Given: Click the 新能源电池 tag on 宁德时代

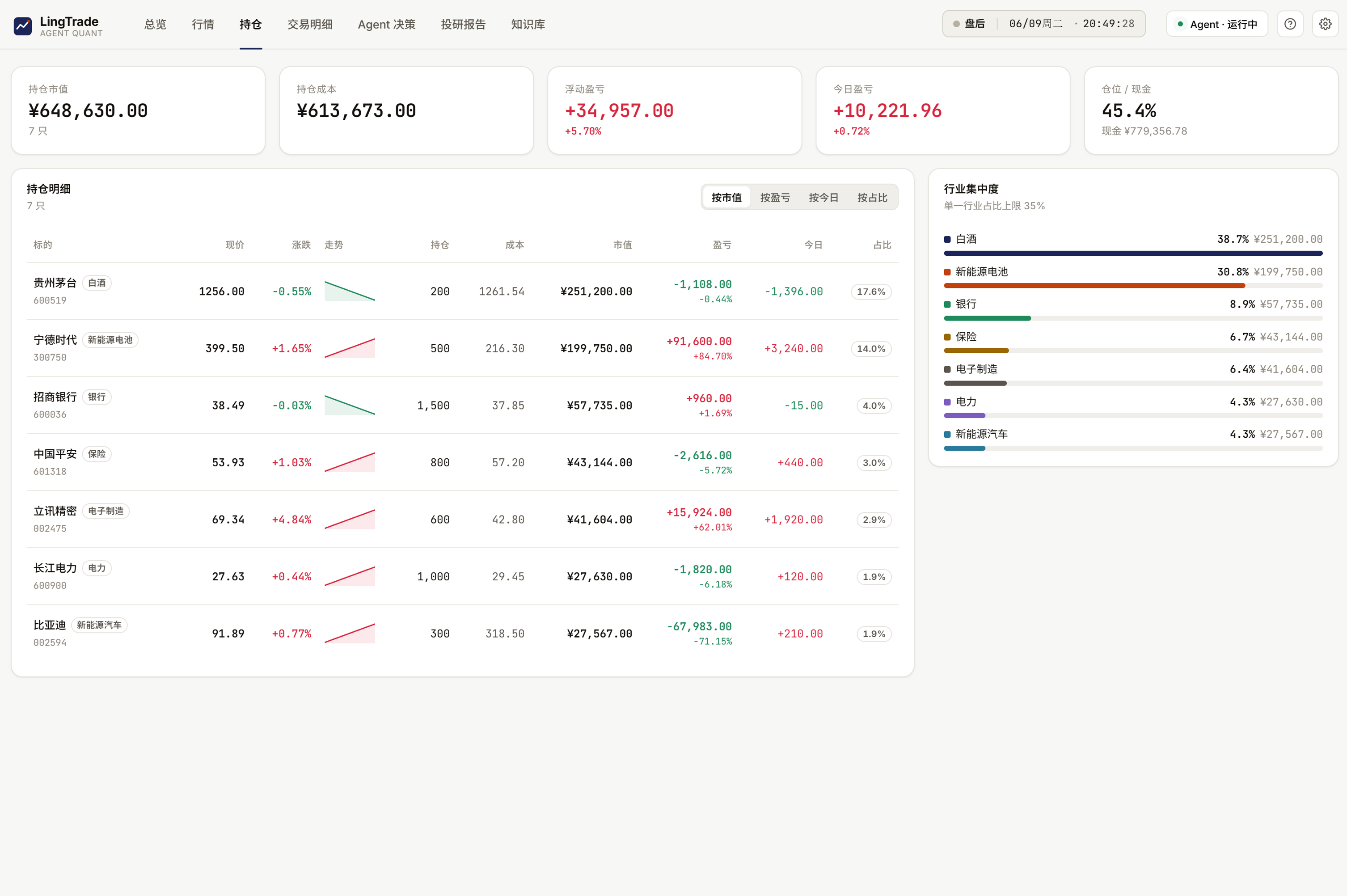Looking at the screenshot, I should tap(110, 340).
